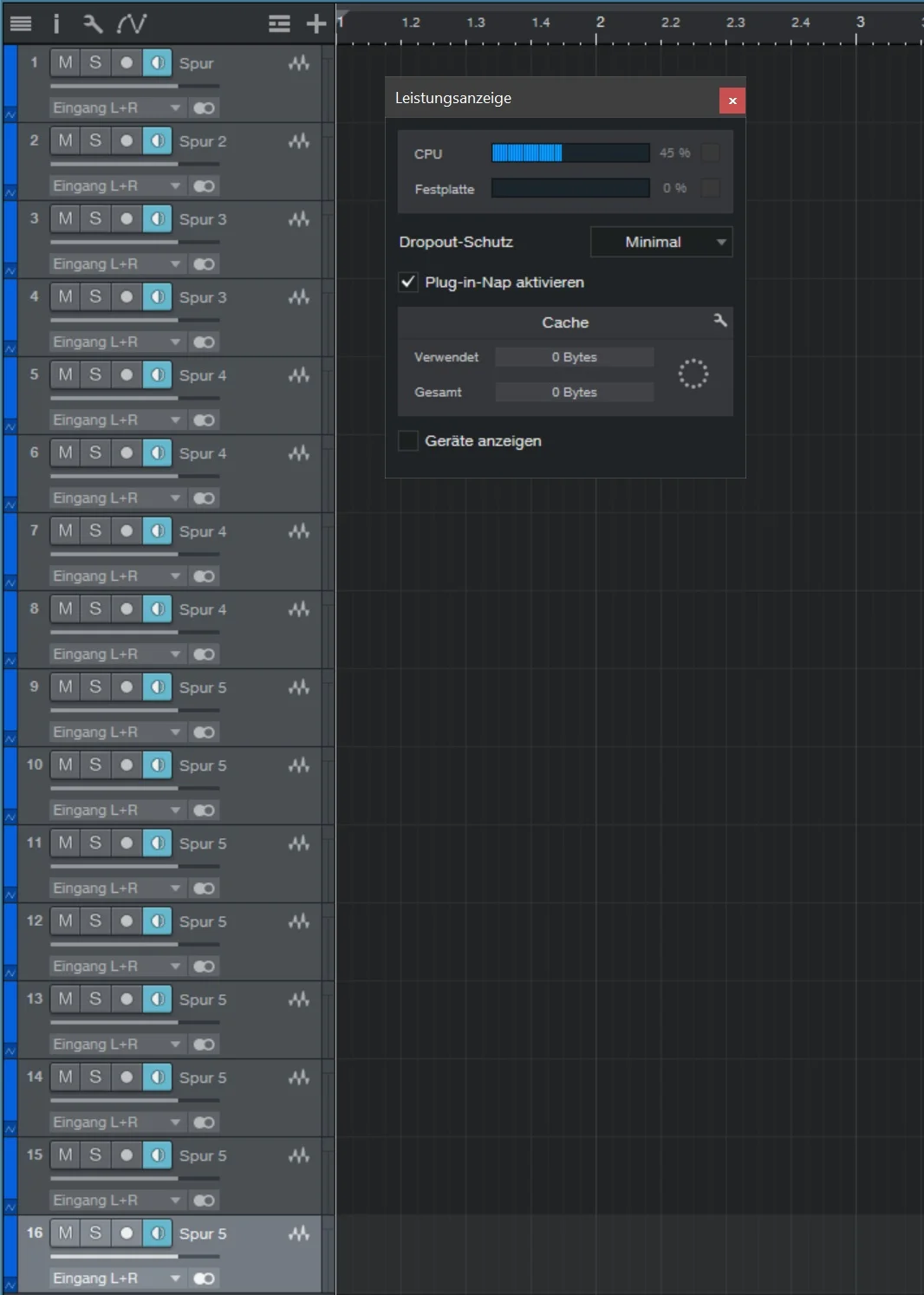
Task: Click the waveform icon on track 5
Action: (299, 375)
